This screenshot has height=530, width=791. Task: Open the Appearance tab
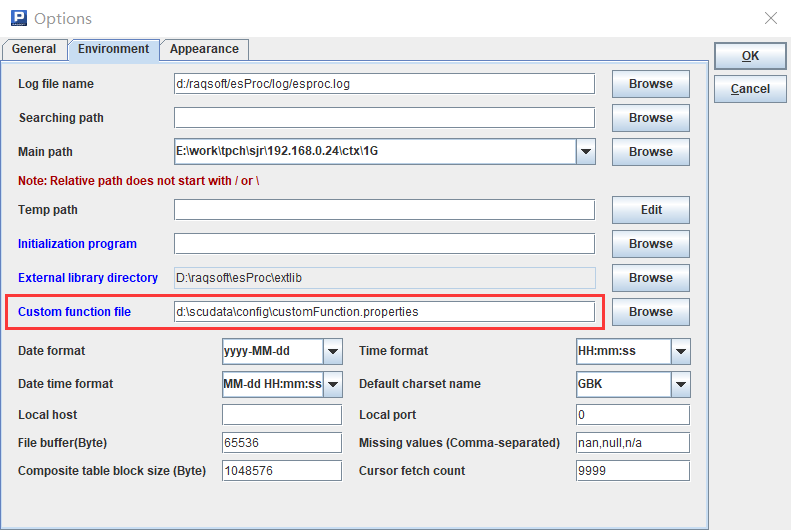pyautogui.click(x=204, y=49)
